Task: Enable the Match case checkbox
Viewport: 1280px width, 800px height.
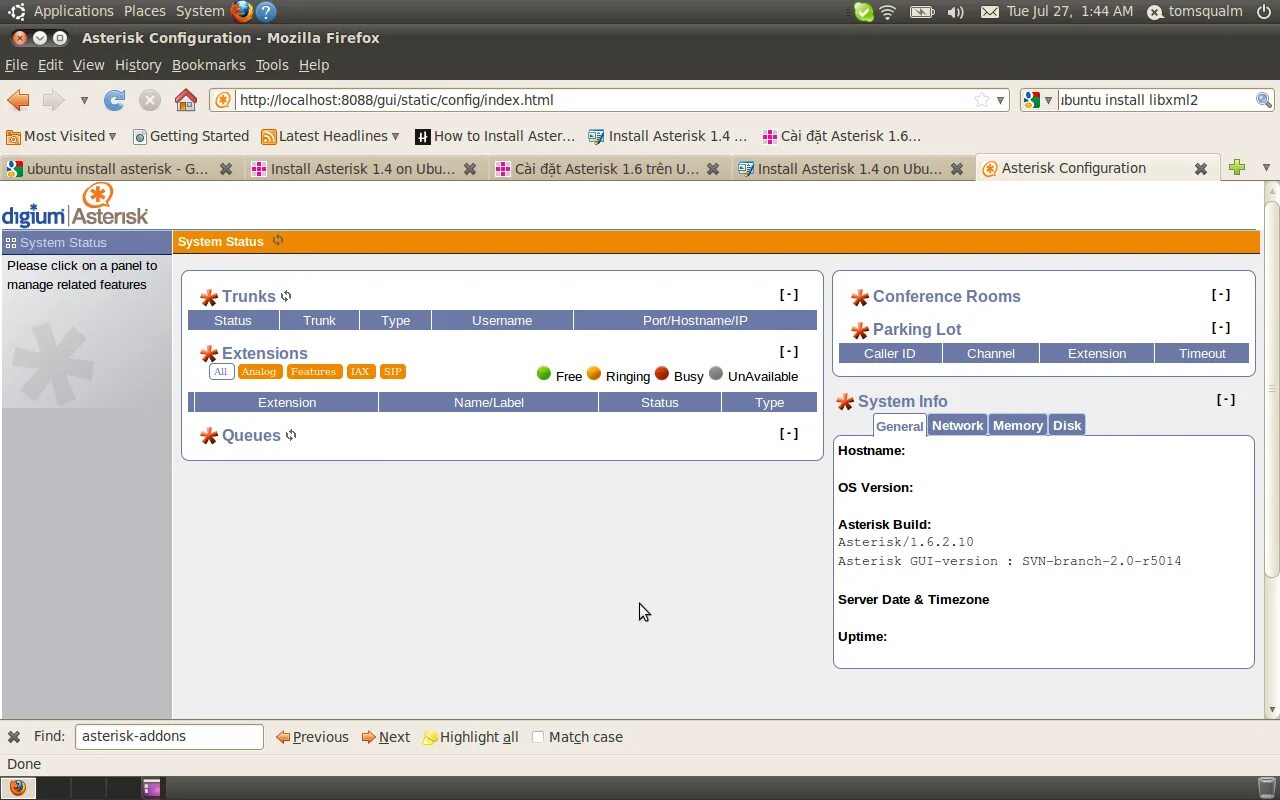Action: (x=538, y=737)
